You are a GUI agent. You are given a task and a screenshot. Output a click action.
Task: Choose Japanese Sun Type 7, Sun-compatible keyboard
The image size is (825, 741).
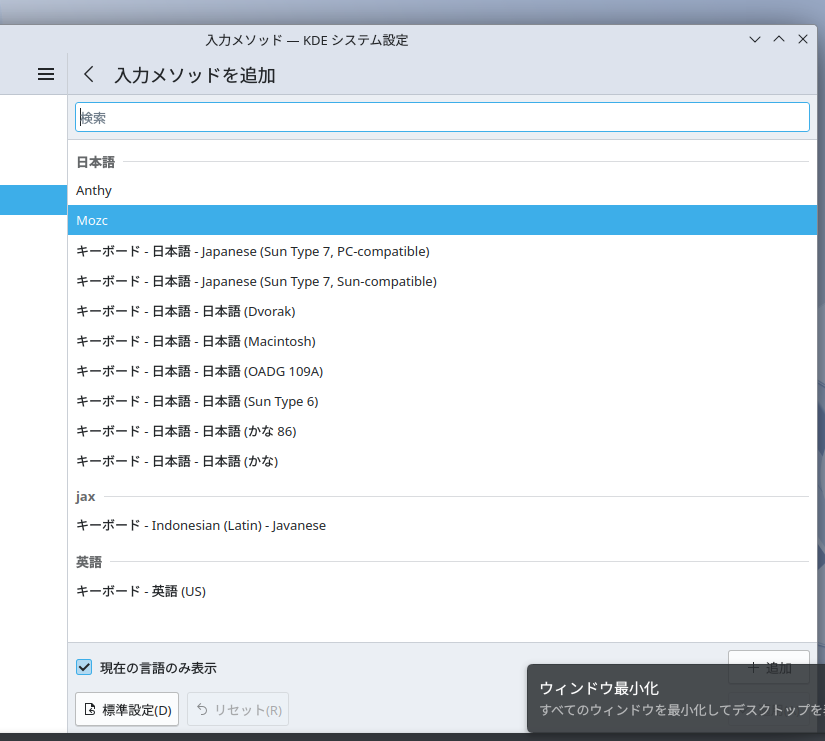point(256,281)
